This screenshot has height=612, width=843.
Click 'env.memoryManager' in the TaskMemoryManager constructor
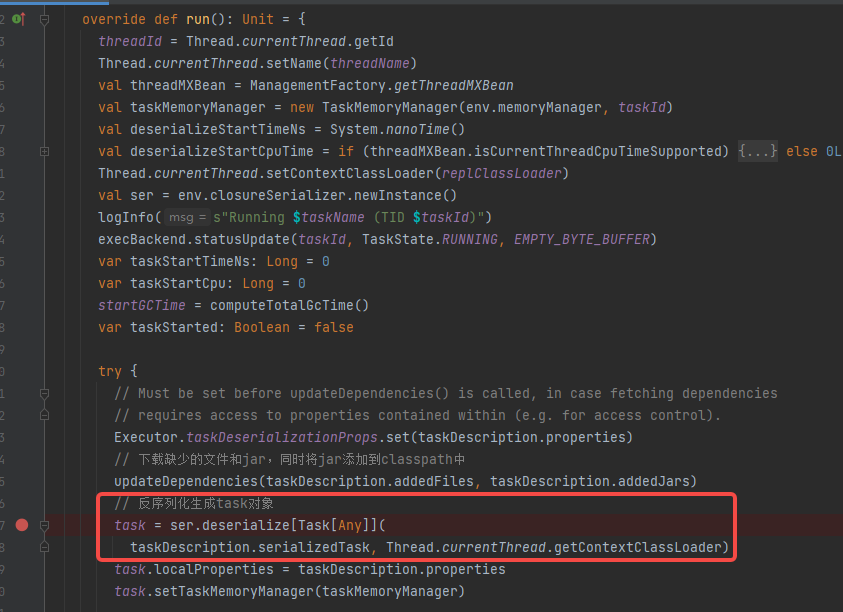(x=533, y=108)
